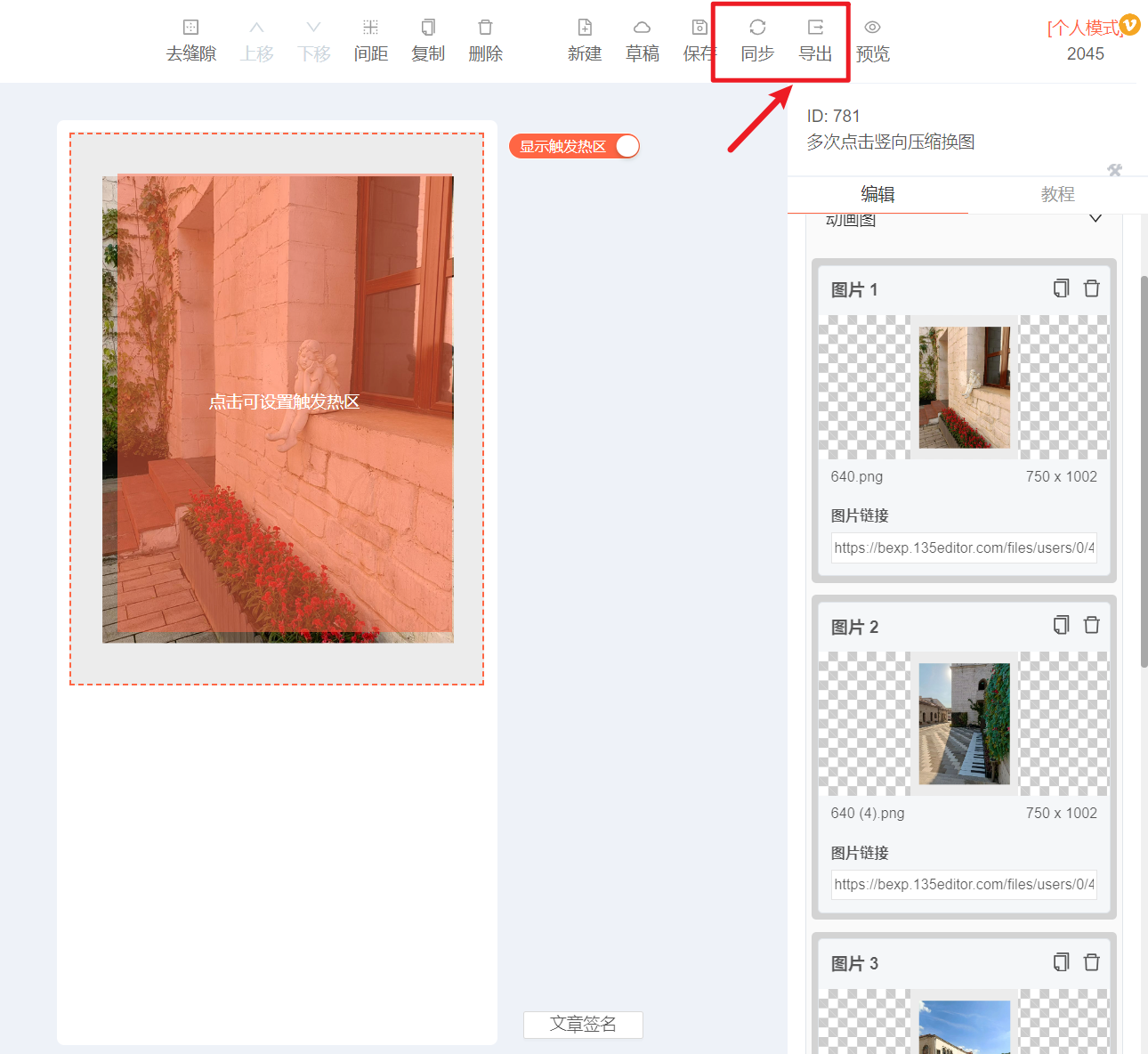Image resolution: width=1148 pixels, height=1054 pixels.
Task: Select the 图片 2 thumbnail preview
Action: [x=964, y=724]
